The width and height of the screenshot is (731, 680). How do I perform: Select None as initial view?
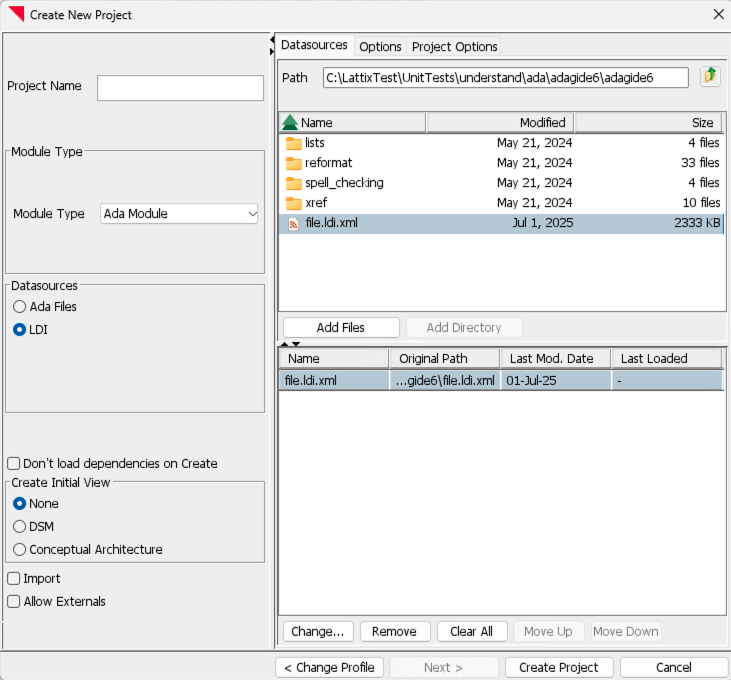pos(20,503)
